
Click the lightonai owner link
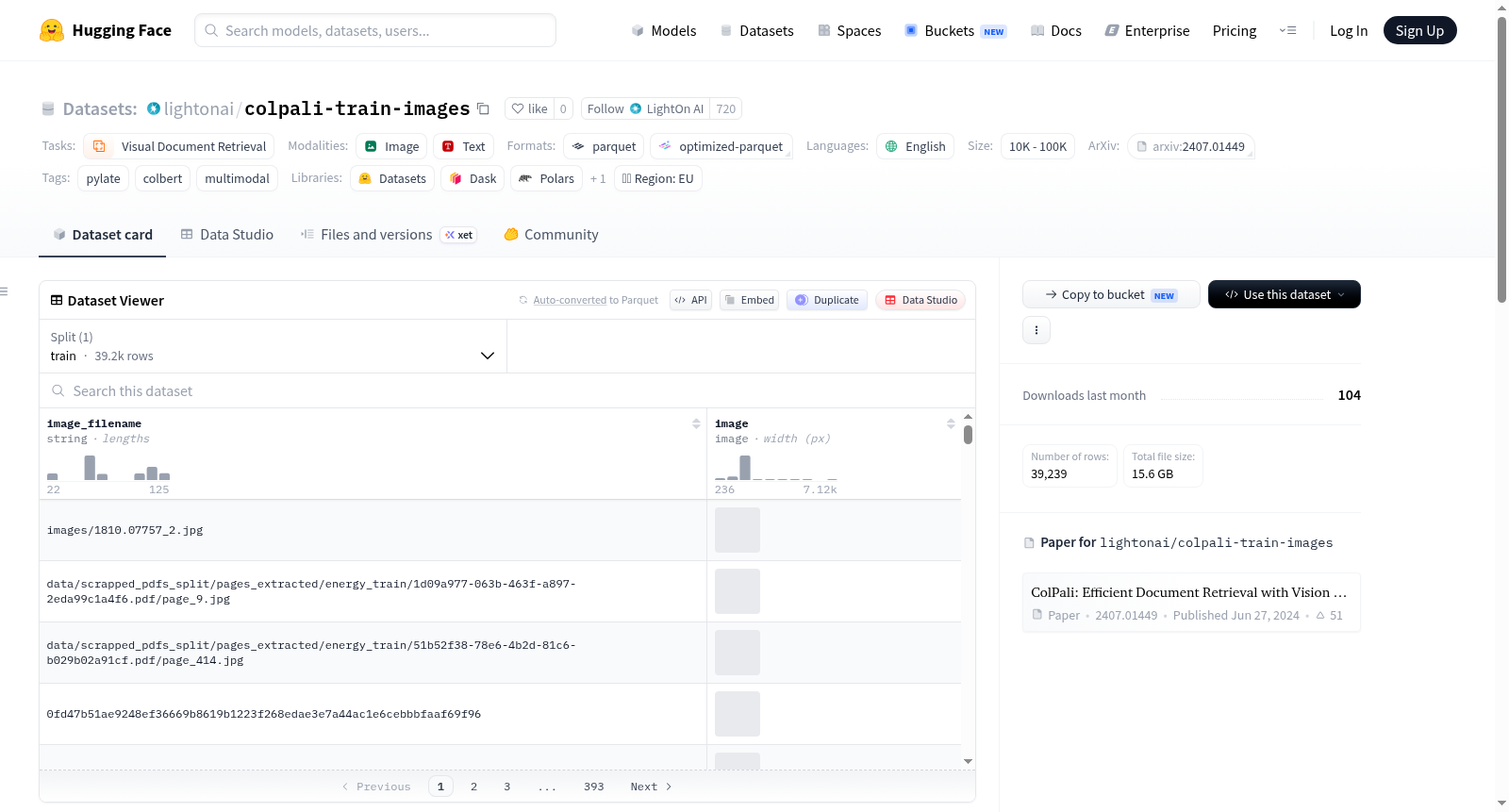(x=199, y=108)
